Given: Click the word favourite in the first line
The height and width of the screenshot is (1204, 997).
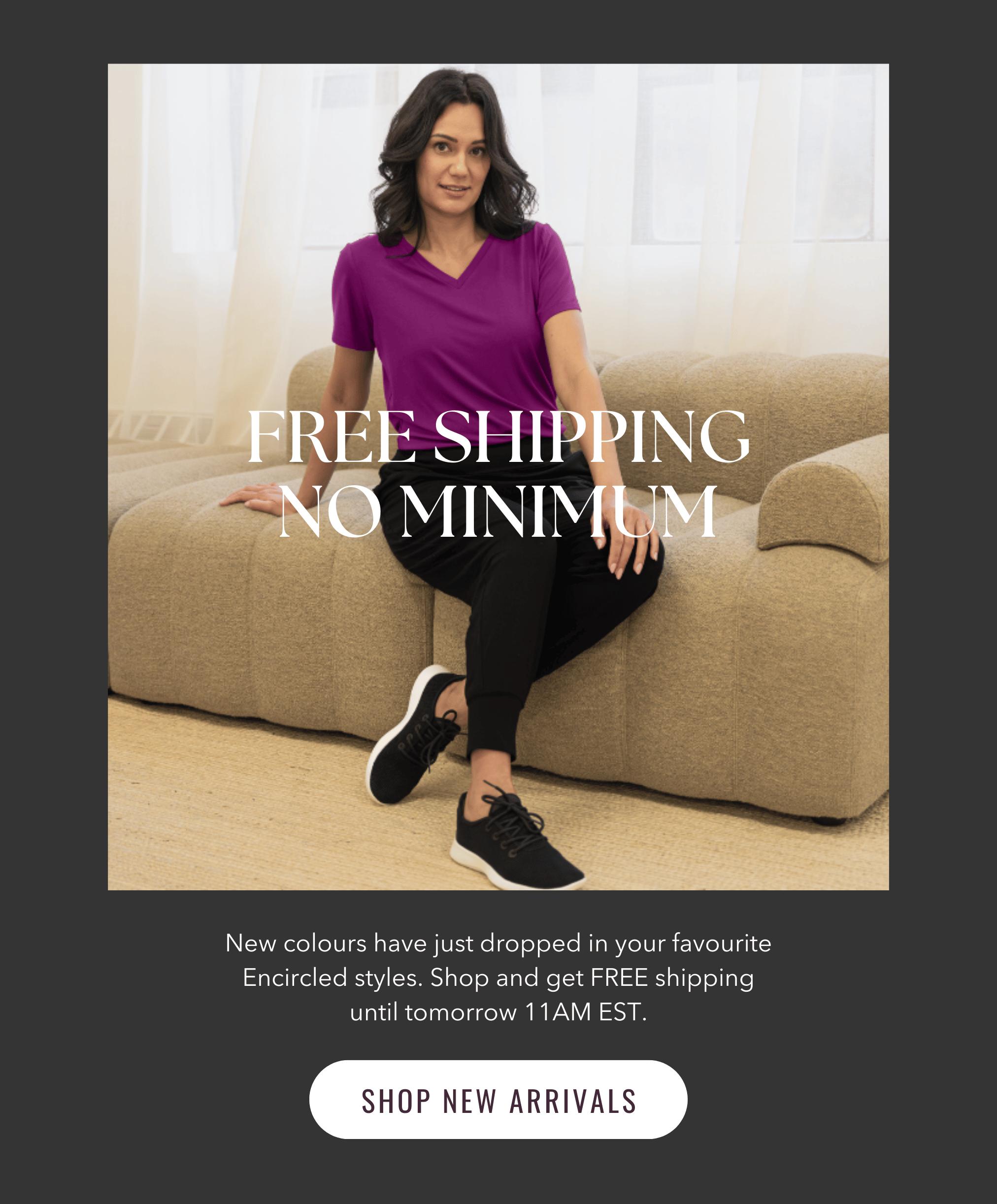Looking at the screenshot, I should (x=722, y=943).
